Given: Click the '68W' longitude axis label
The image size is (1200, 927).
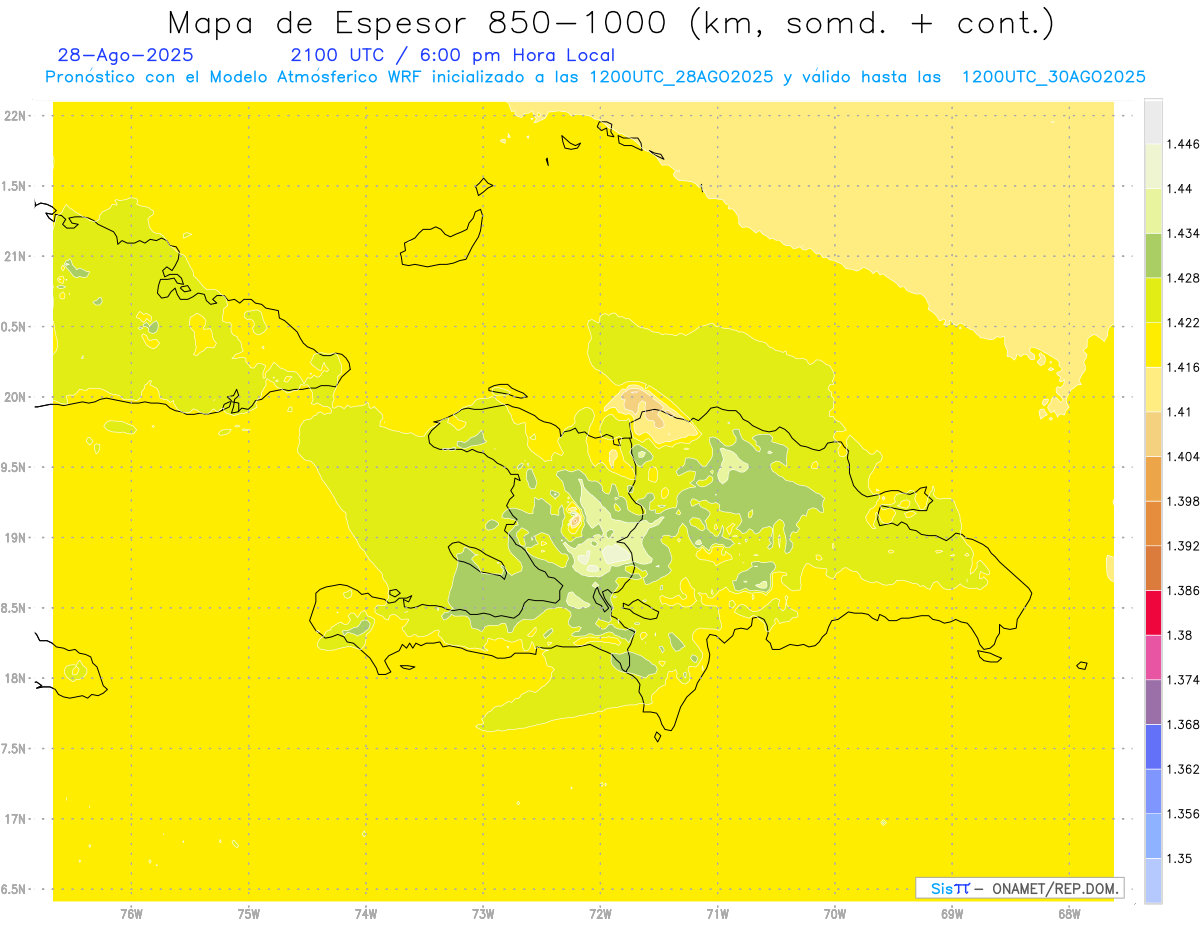Looking at the screenshot, I should pos(1069,913).
